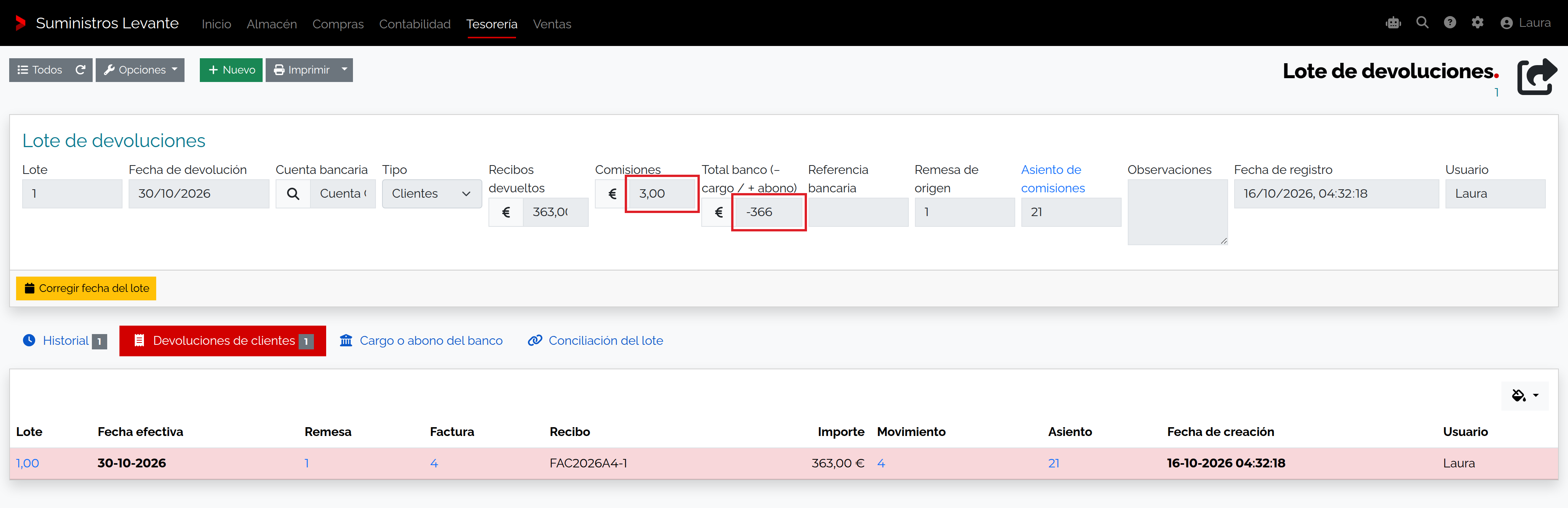The image size is (1568, 508).
Task: Click the Fecha de devolución field
Action: point(198,194)
